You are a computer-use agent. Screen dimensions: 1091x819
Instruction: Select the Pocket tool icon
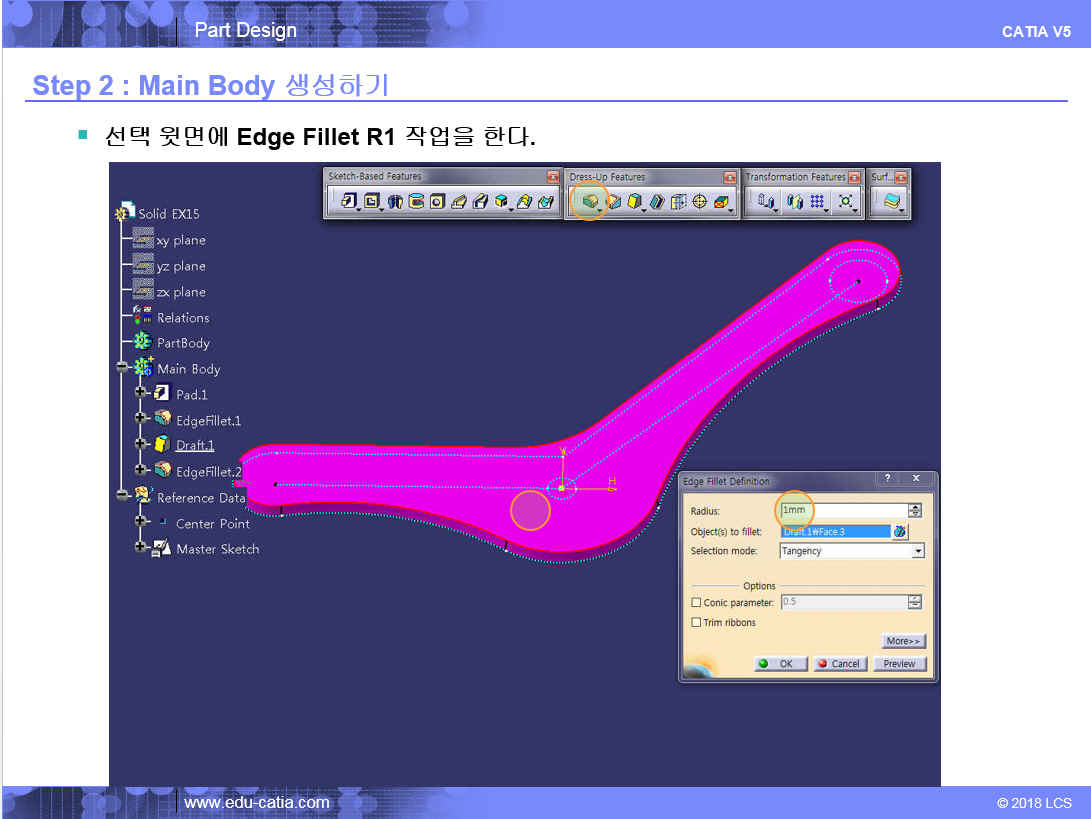pos(372,202)
